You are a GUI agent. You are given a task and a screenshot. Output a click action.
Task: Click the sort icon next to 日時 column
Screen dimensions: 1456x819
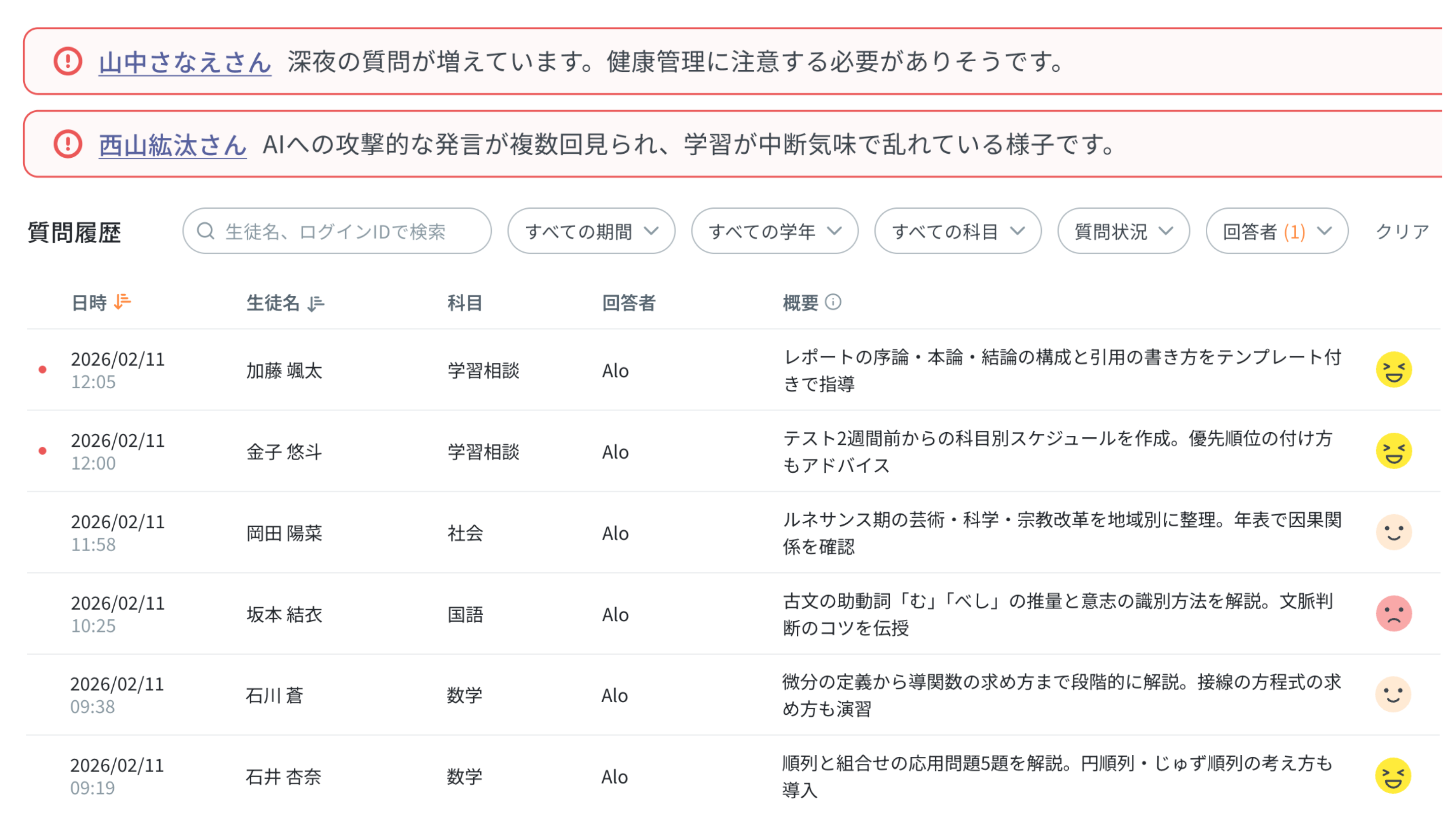click(122, 302)
